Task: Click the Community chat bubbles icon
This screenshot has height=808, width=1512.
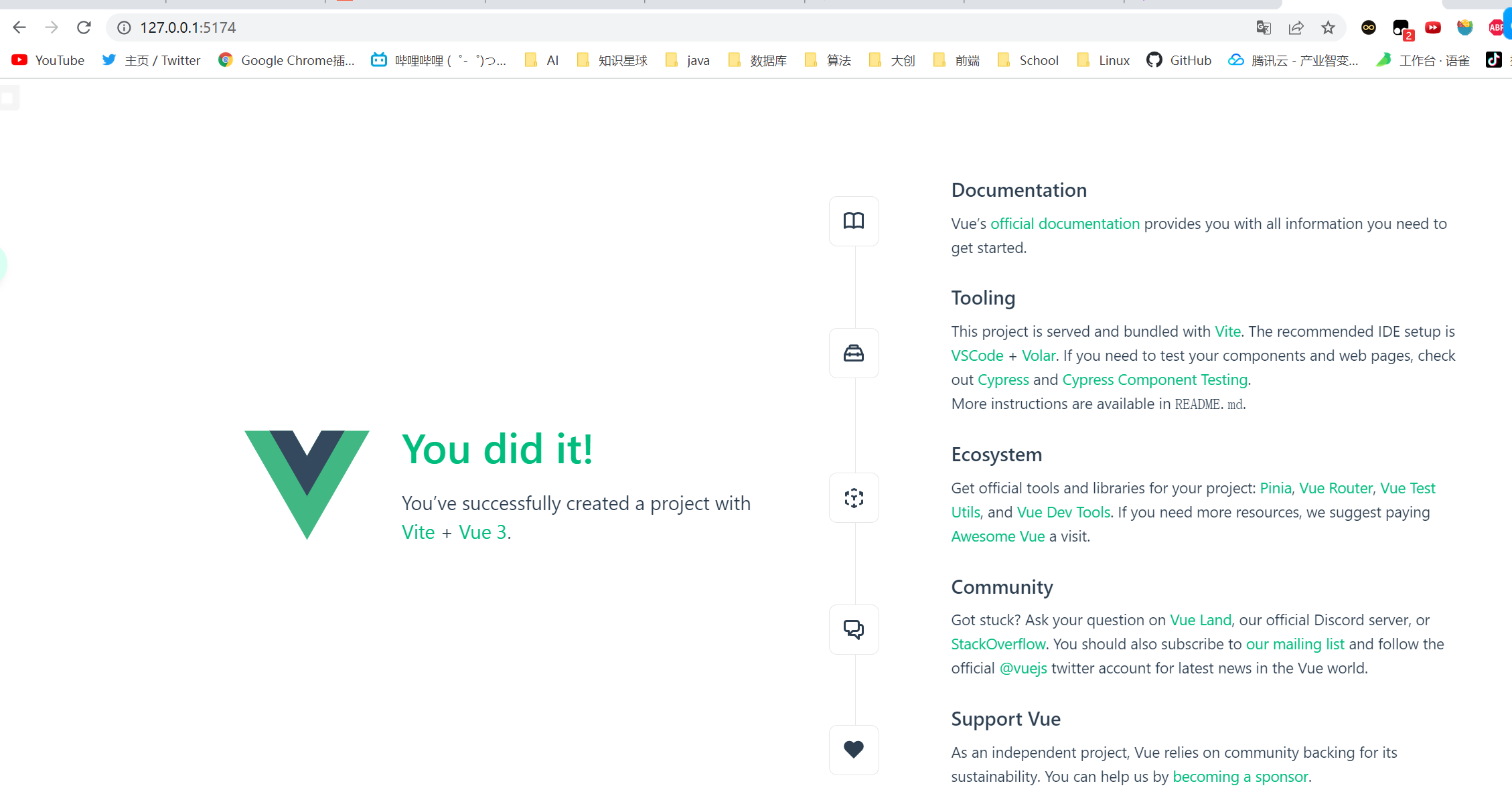Action: click(x=854, y=629)
